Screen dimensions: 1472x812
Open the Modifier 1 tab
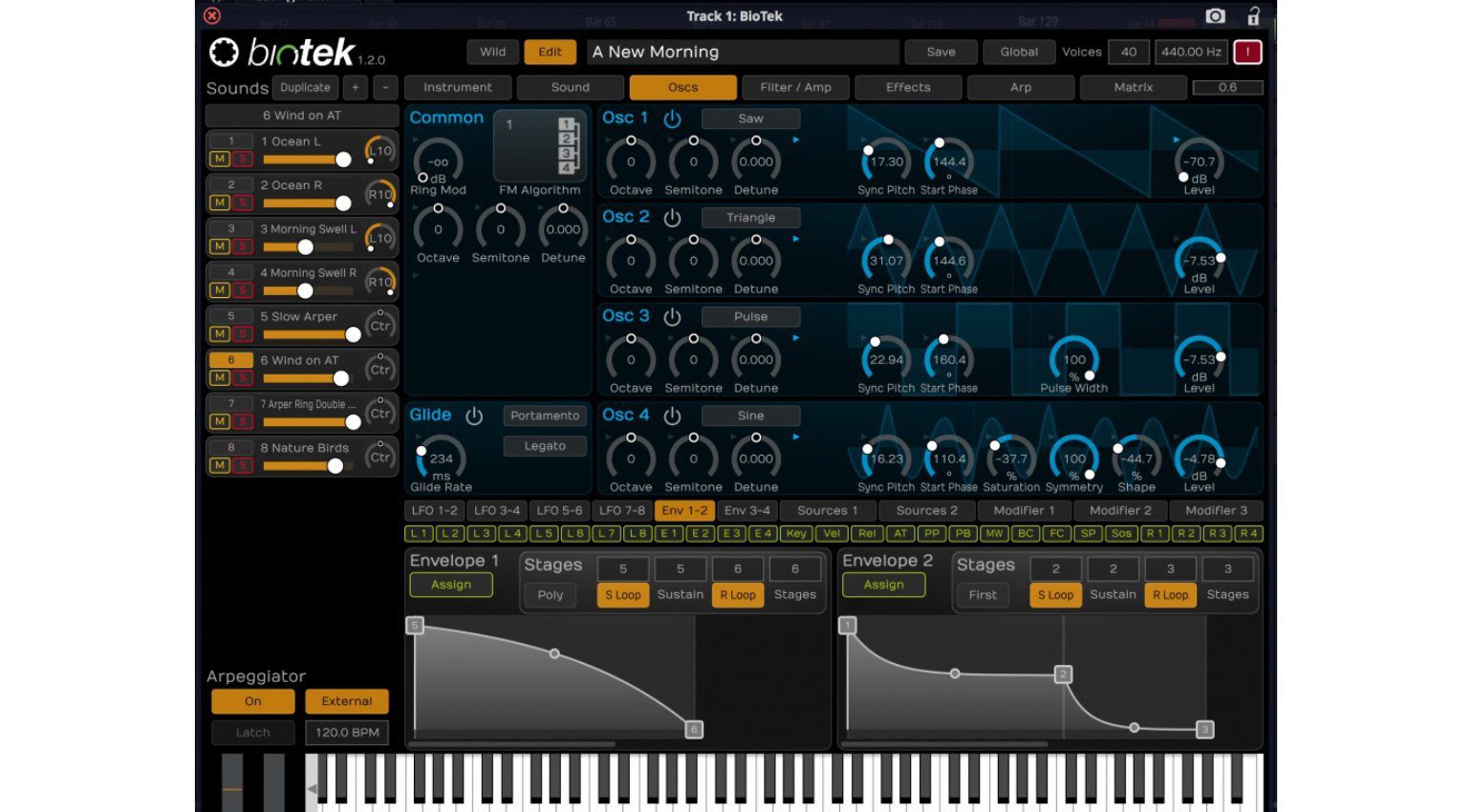[1024, 511]
